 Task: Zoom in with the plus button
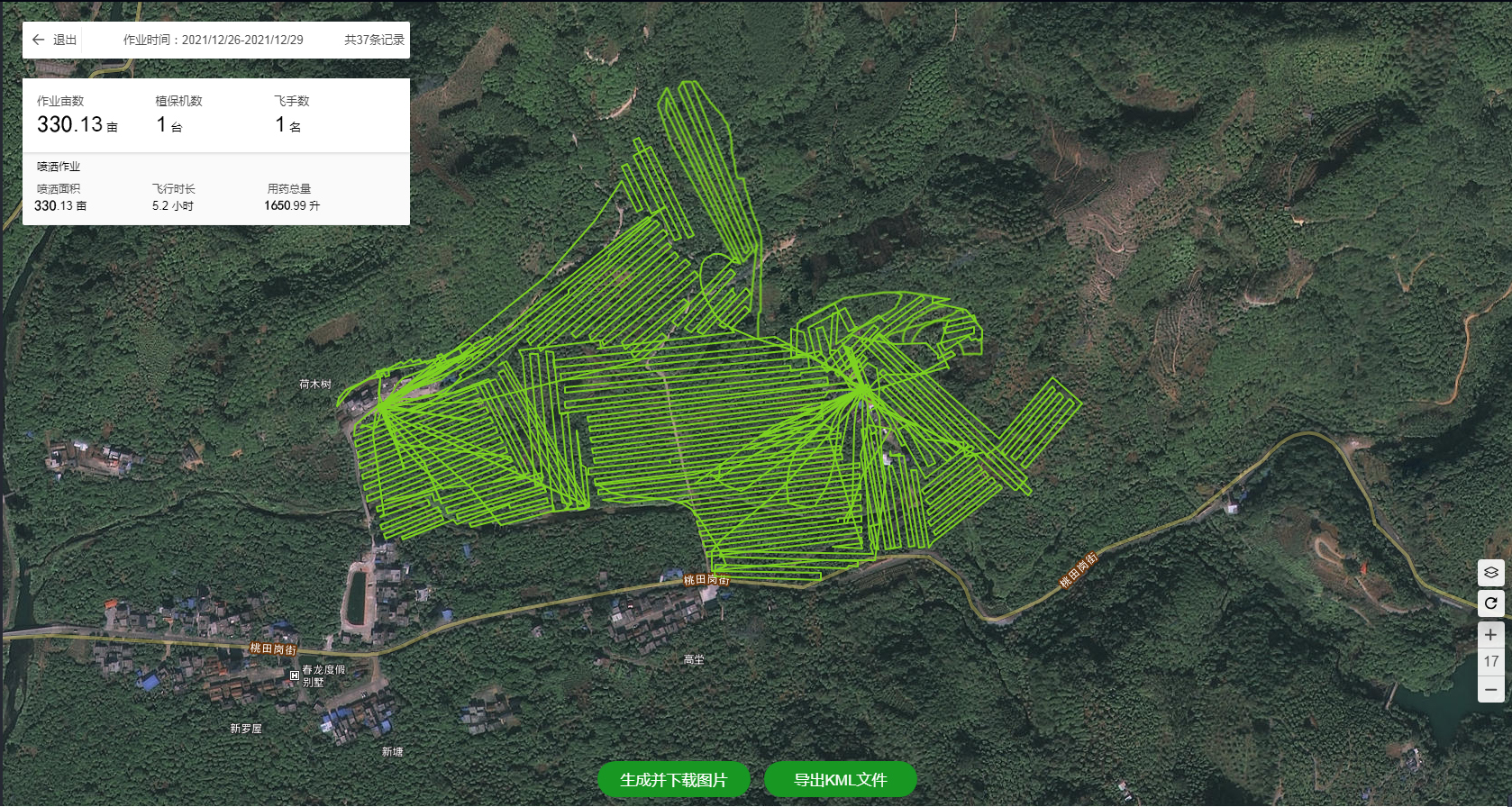click(1490, 635)
